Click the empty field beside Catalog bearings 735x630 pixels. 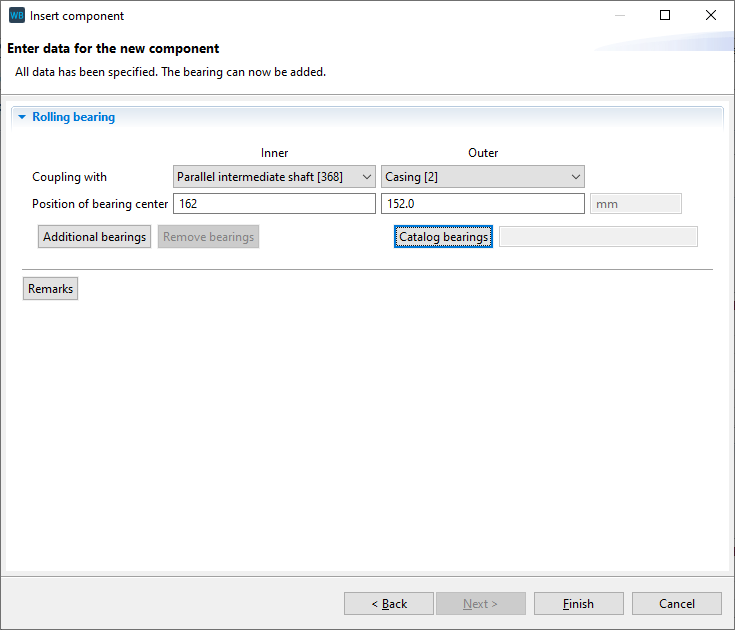coord(598,237)
